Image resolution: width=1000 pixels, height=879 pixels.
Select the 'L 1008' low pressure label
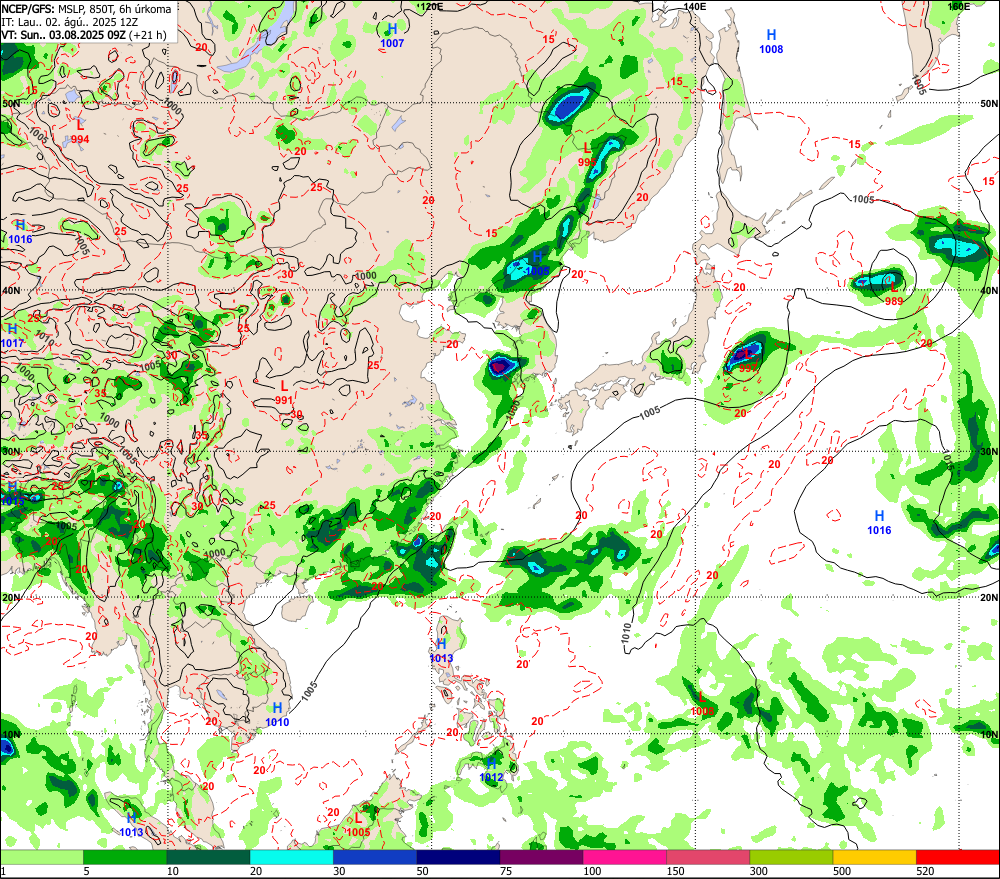(702, 704)
